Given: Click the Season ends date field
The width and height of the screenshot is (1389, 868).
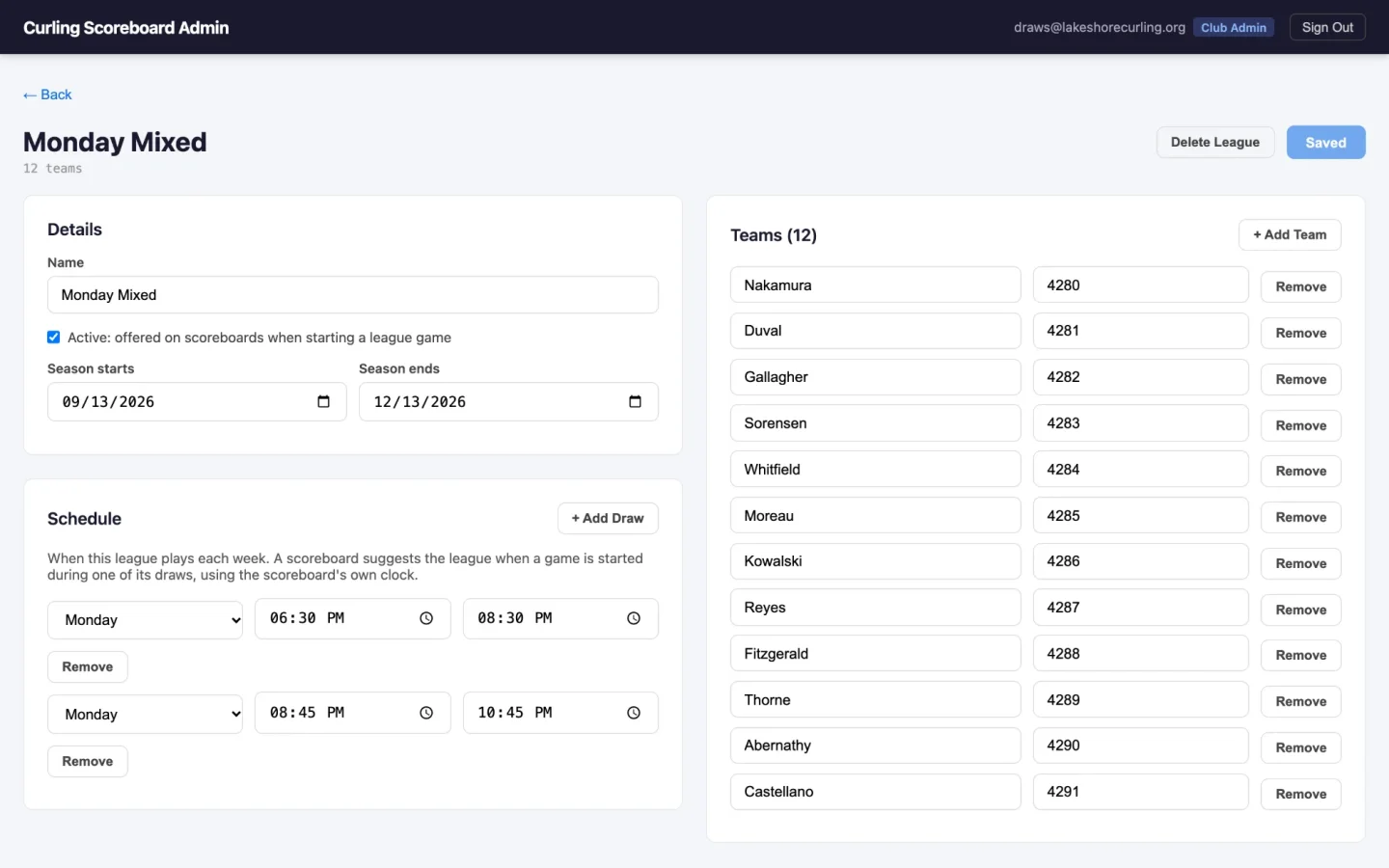Looking at the screenshot, I should 508,402.
